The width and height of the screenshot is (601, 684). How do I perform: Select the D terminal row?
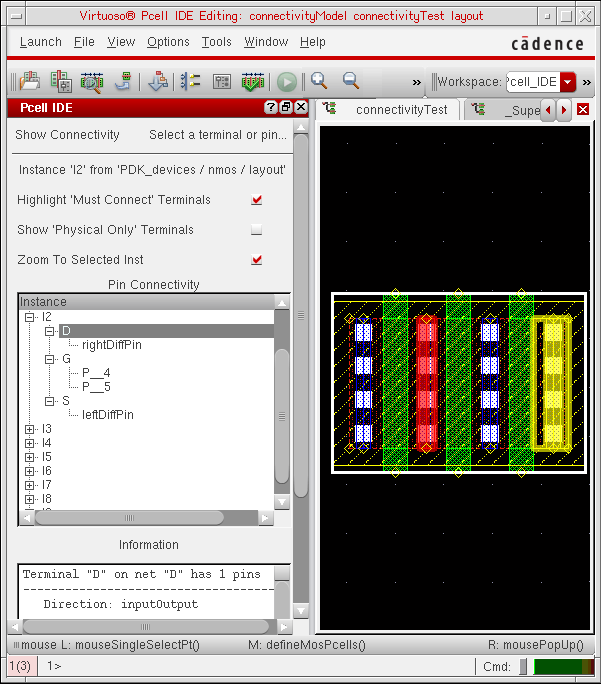166,331
